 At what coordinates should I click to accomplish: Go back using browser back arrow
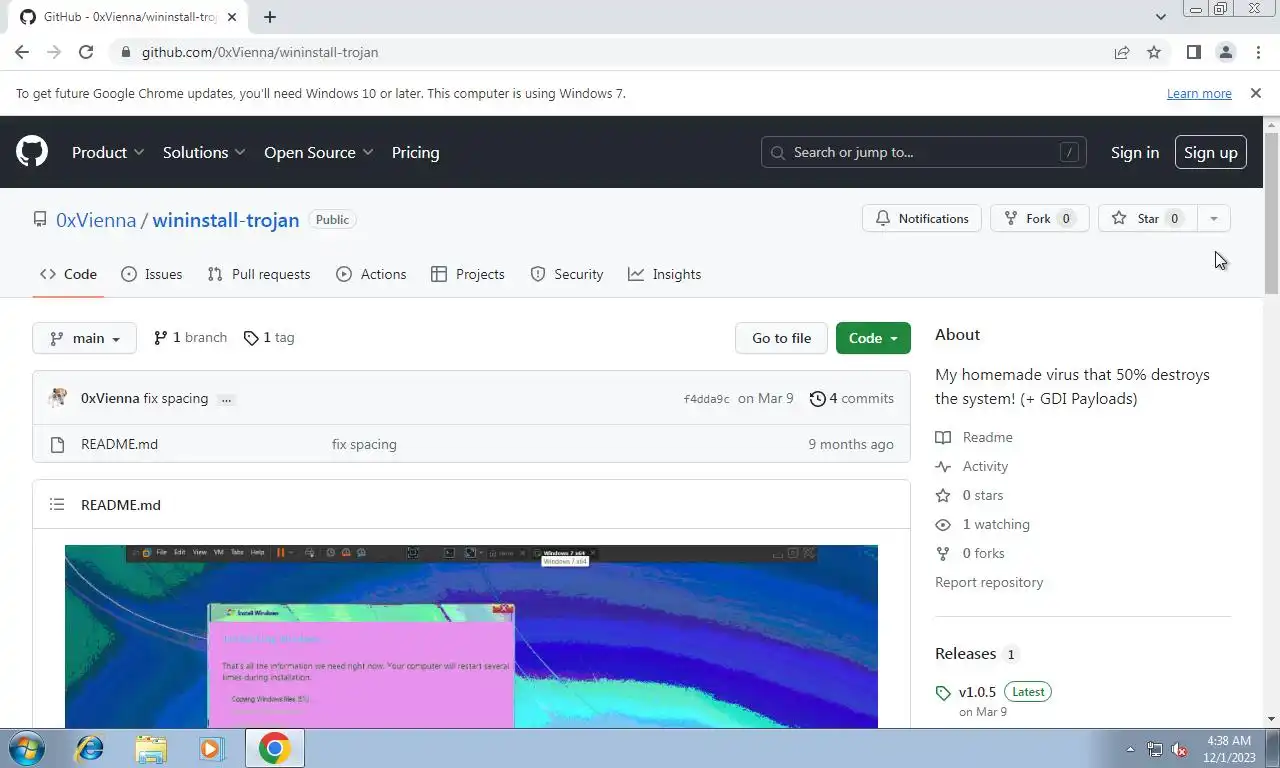tap(22, 52)
